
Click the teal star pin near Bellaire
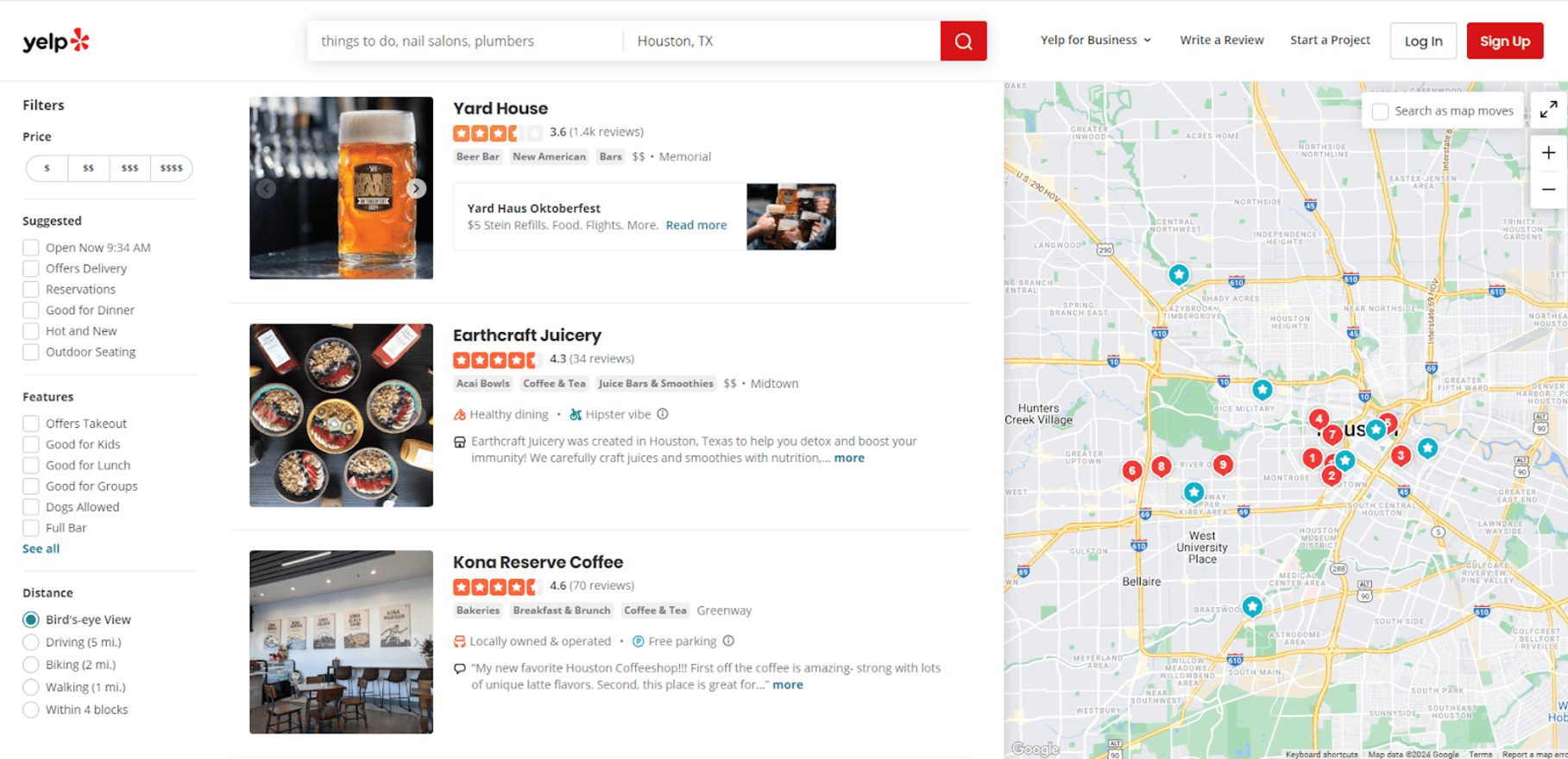click(1251, 606)
